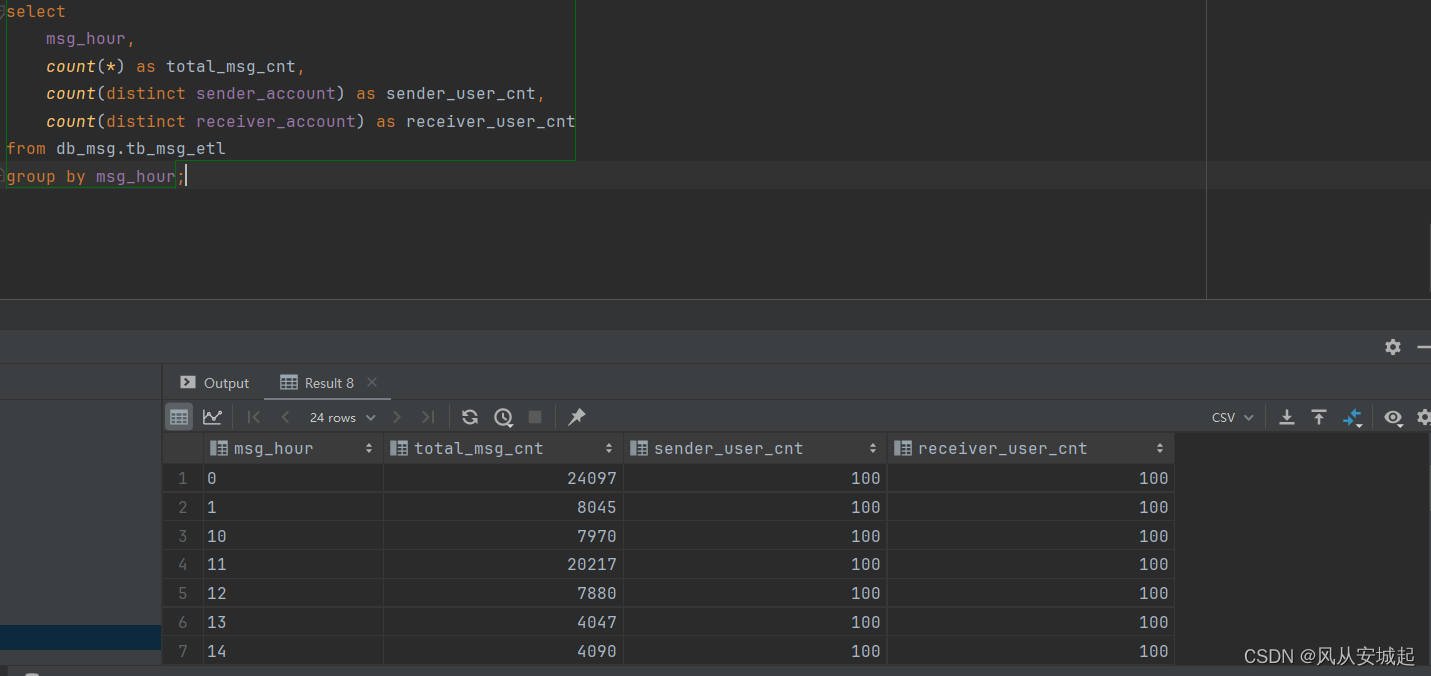This screenshot has width=1431, height=676.
Task: Open the reload interval clock icon
Action: [x=503, y=417]
